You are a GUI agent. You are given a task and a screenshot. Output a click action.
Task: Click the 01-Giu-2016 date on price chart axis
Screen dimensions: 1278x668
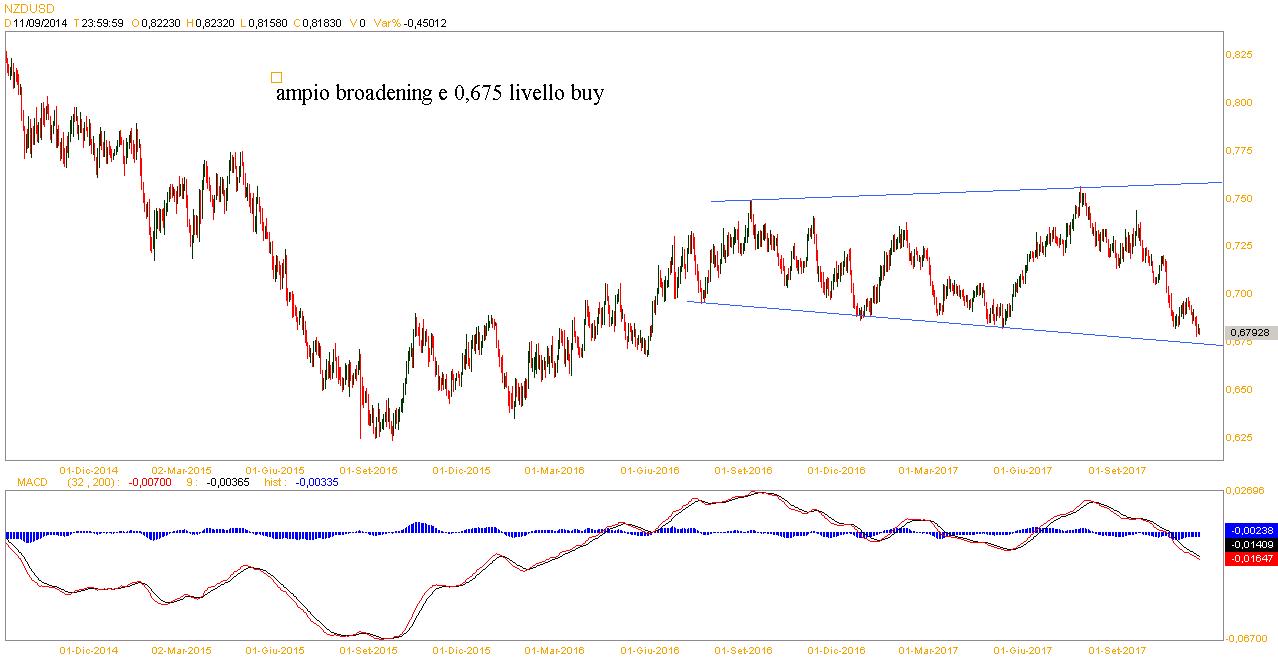click(x=650, y=469)
